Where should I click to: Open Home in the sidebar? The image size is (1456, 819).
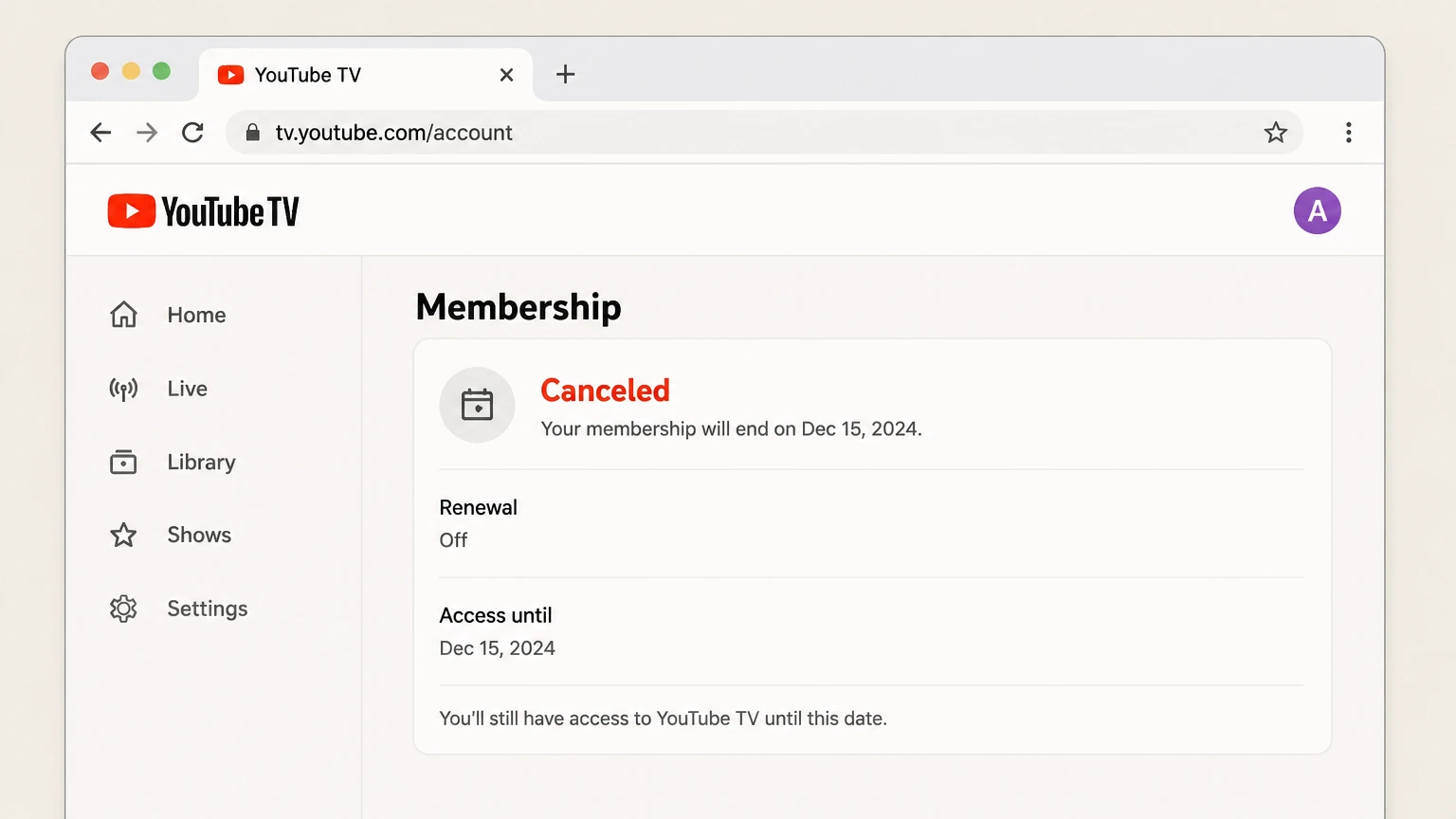(x=196, y=315)
